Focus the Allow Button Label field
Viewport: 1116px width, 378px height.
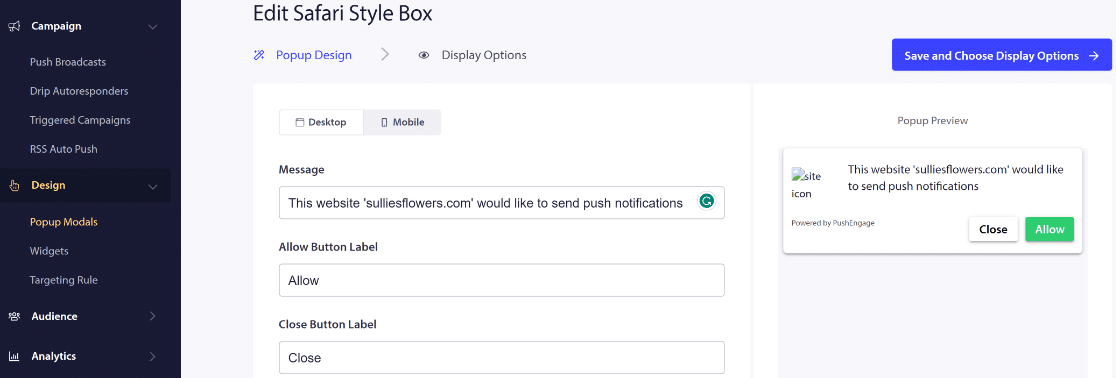coord(502,280)
